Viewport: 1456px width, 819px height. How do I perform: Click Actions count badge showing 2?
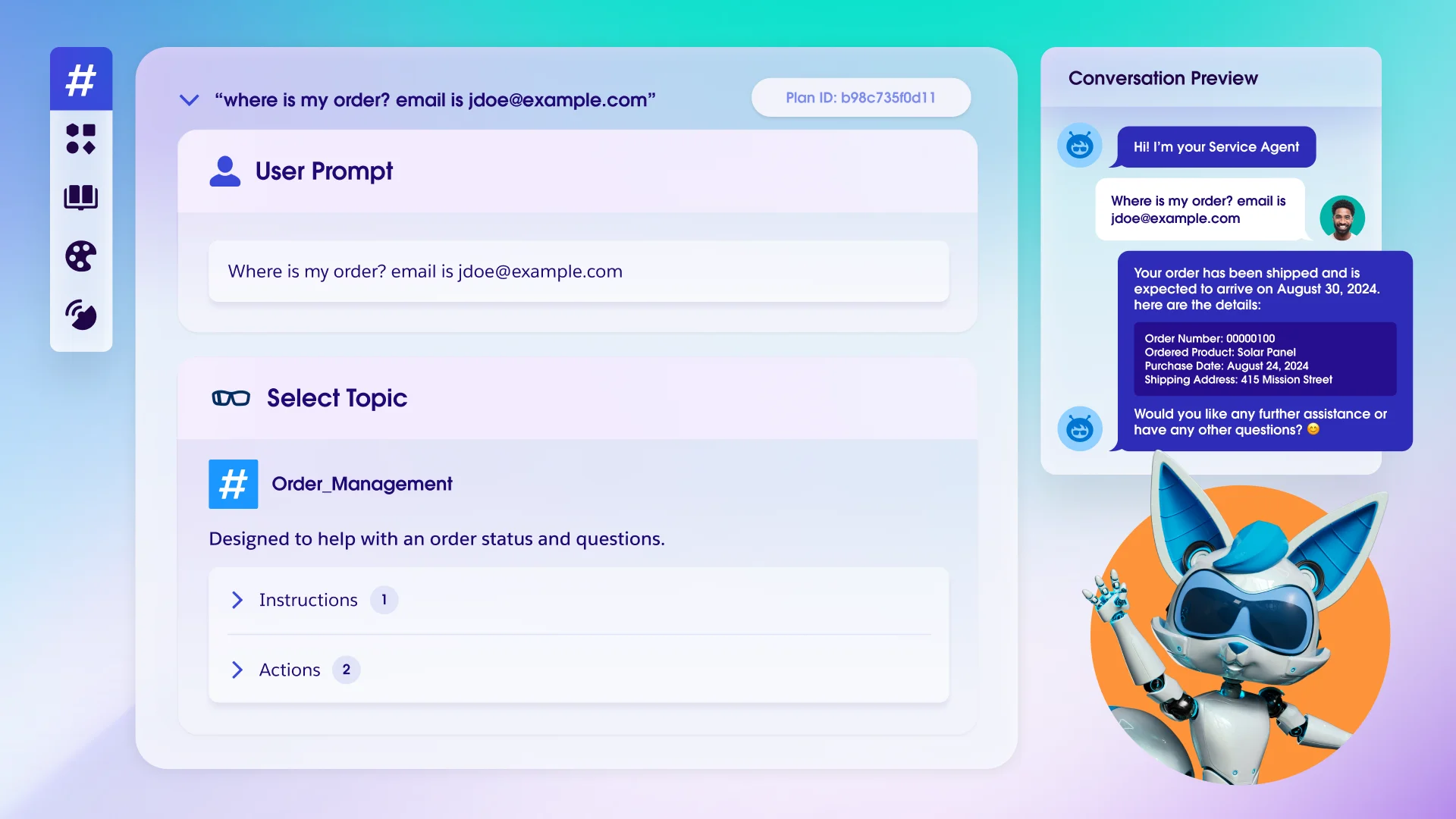click(346, 670)
